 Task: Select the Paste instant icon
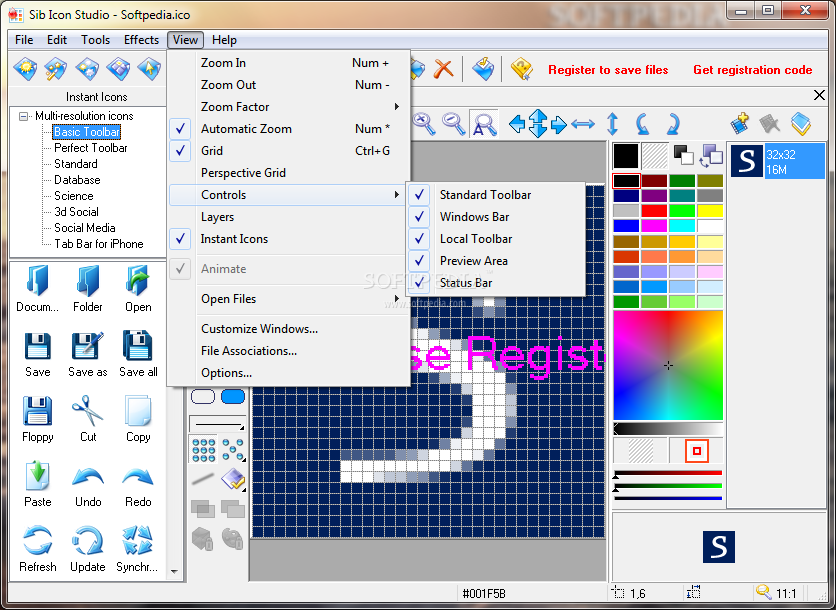click(37, 484)
